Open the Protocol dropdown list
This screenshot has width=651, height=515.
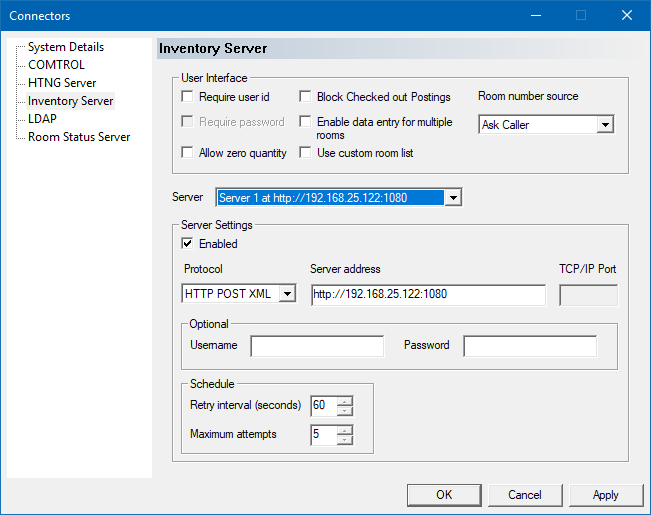click(287, 294)
